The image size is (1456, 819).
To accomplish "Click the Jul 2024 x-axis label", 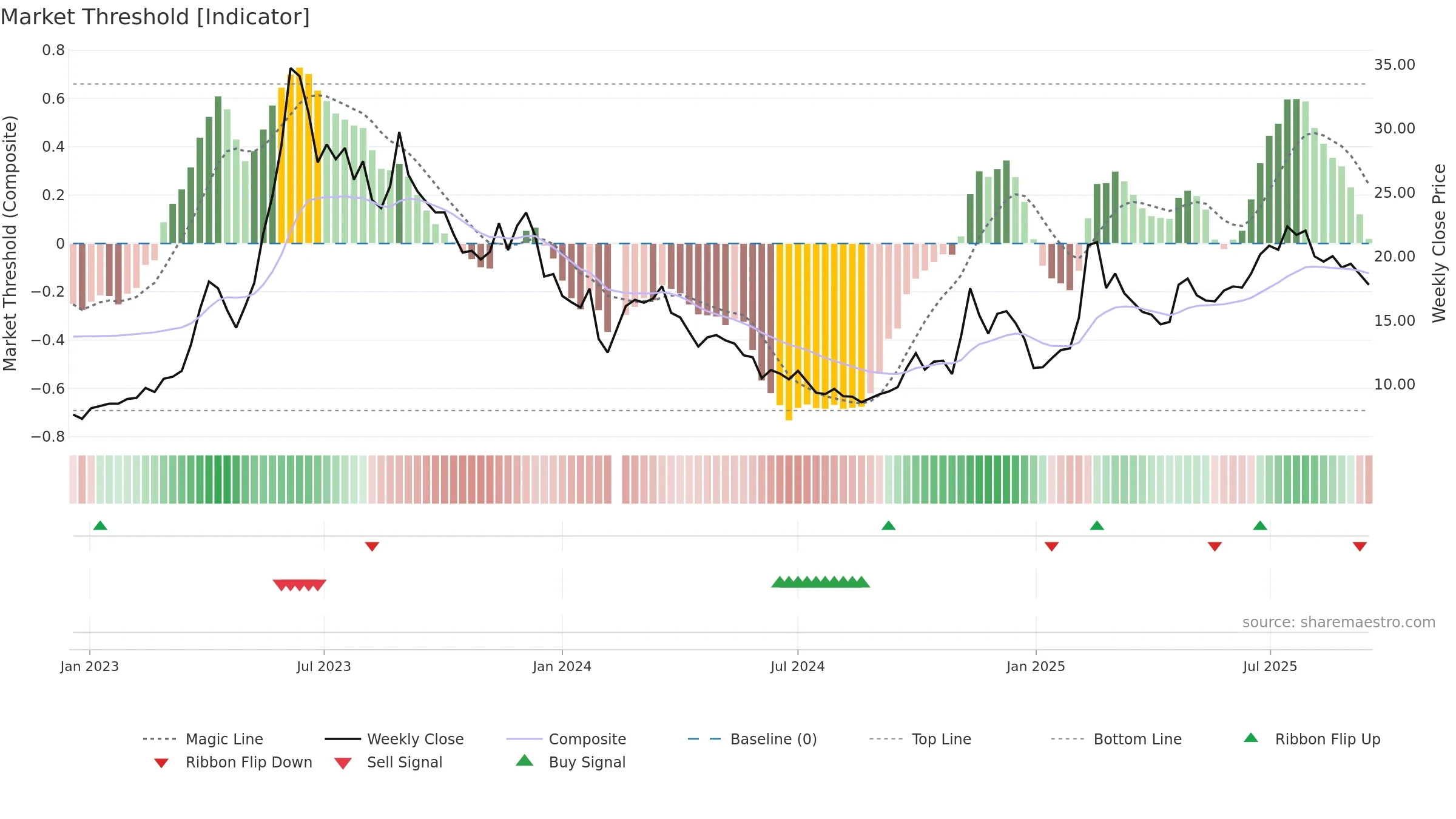I will pyautogui.click(x=798, y=666).
